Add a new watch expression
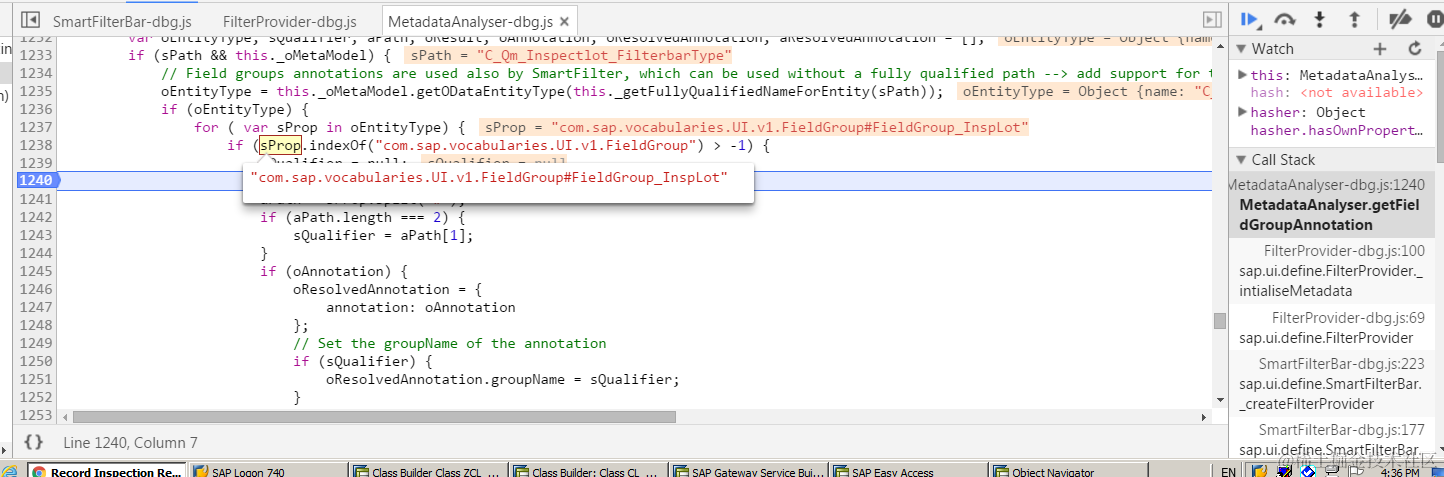Image resolution: width=1444 pixels, height=477 pixels. point(1380,49)
